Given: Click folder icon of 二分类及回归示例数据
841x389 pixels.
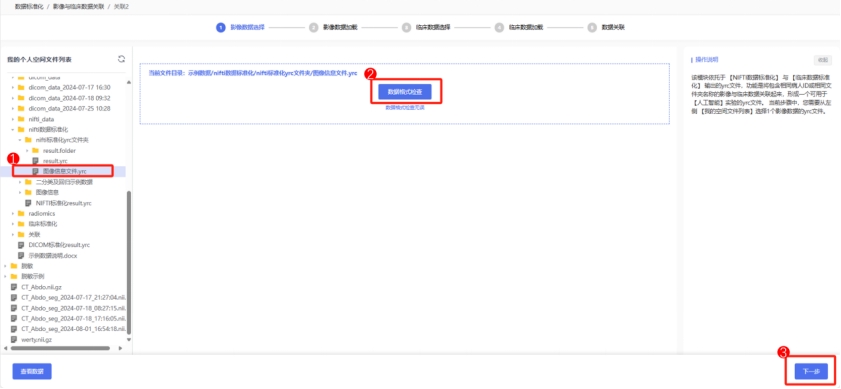Looking at the screenshot, I should pos(28,182).
